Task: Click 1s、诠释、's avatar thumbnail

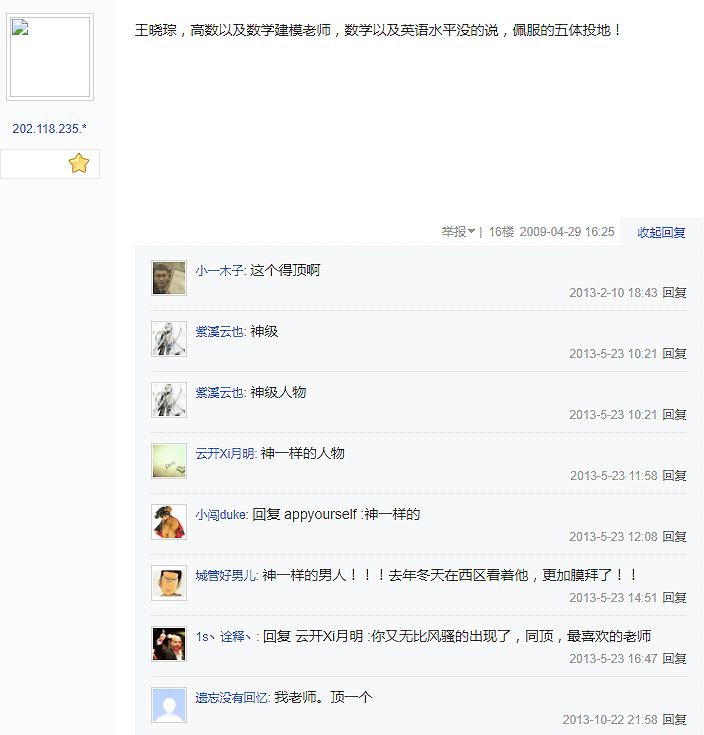Action: (x=169, y=644)
